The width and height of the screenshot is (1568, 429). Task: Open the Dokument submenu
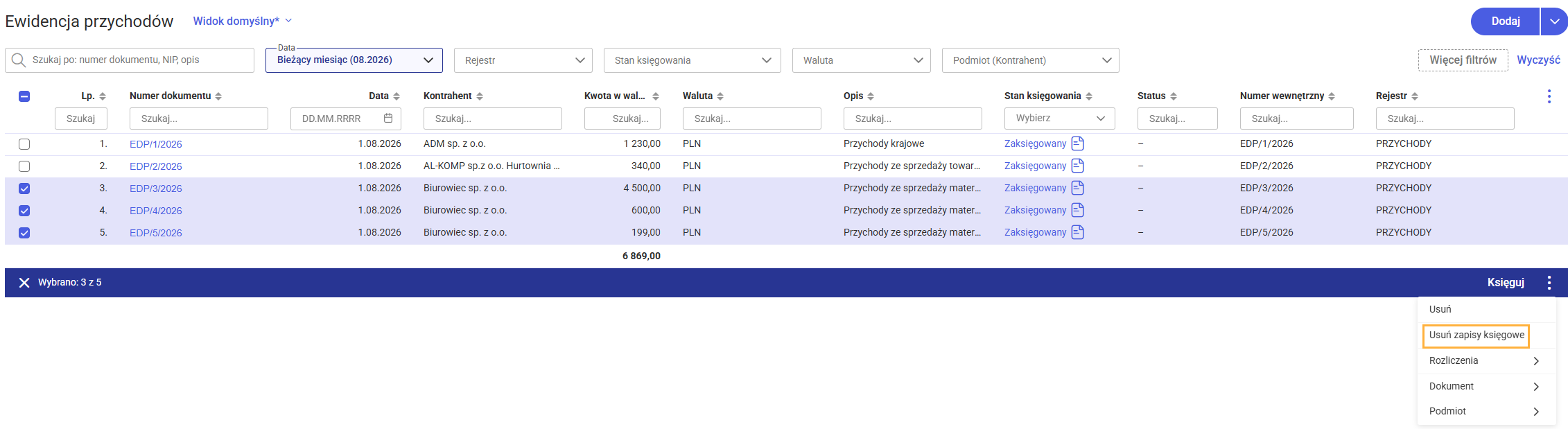(1487, 386)
